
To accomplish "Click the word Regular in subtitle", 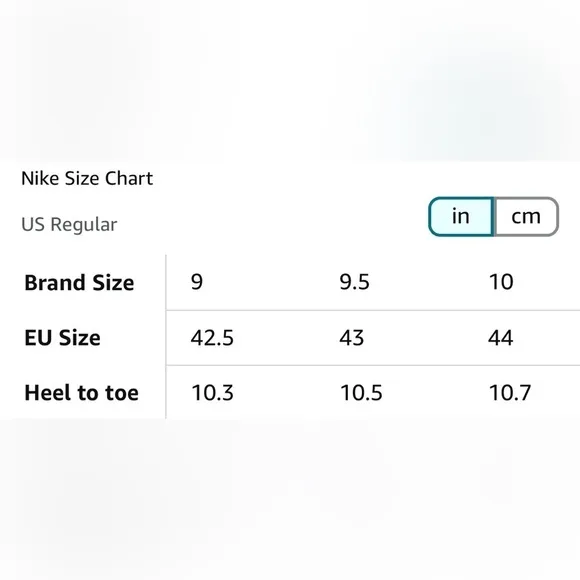I will 84,225.
